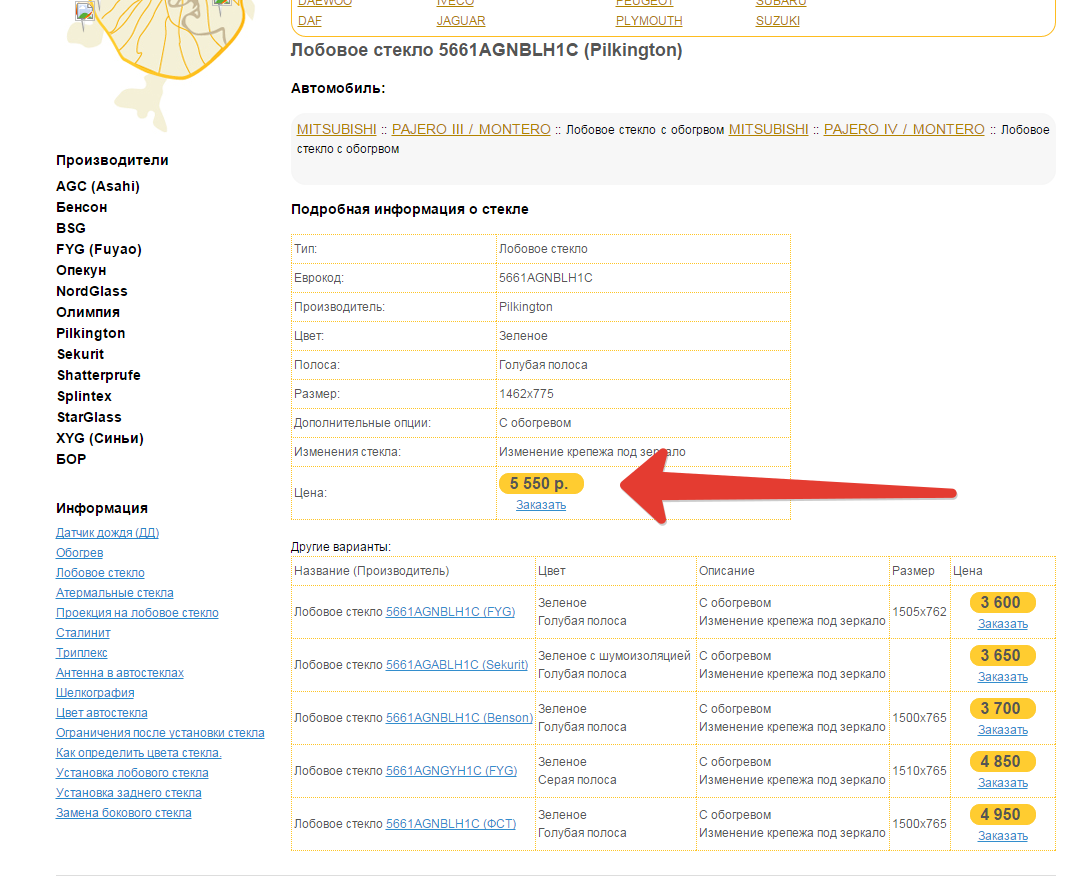Viewport: 1084px width, 878px height.
Task: Choose Pilkington from the sidebar manufacturers
Action: click(91, 333)
